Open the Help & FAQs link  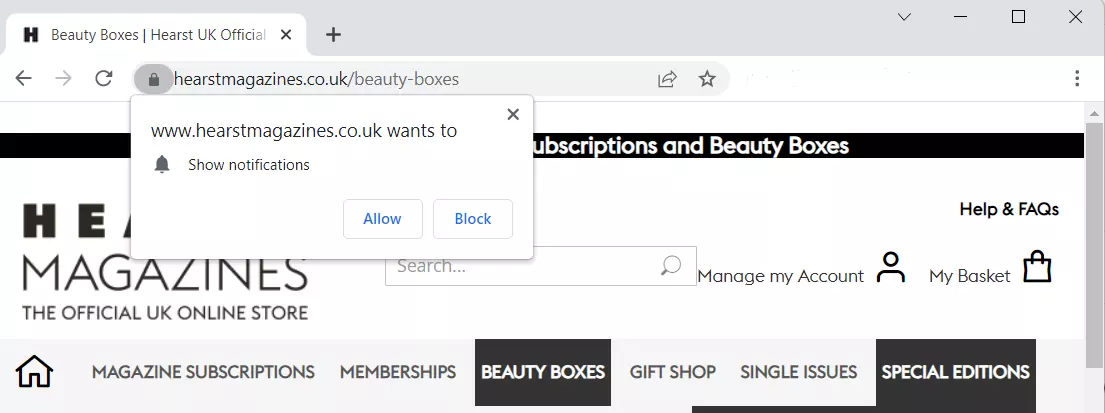[1009, 209]
